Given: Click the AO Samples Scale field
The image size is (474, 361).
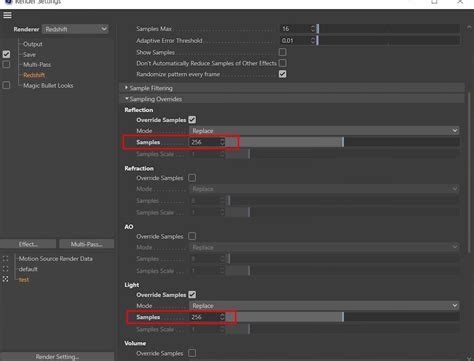Looking at the screenshot, I should tap(205, 271).
